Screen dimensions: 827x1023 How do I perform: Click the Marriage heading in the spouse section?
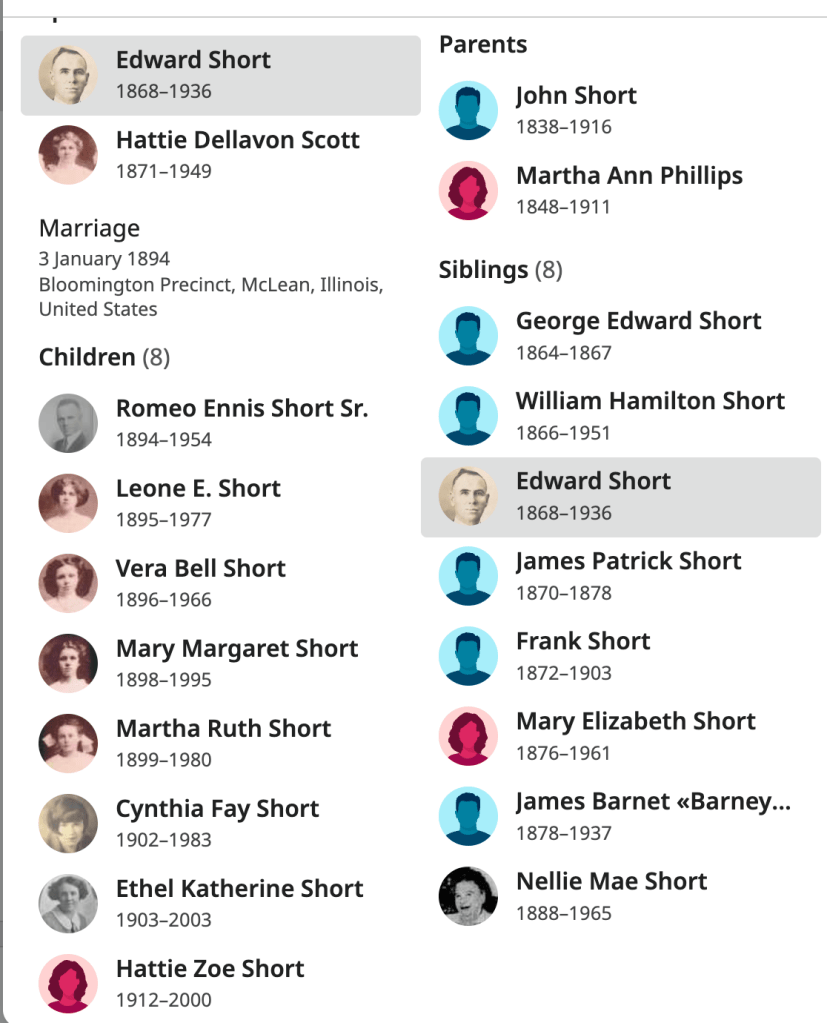(89, 229)
